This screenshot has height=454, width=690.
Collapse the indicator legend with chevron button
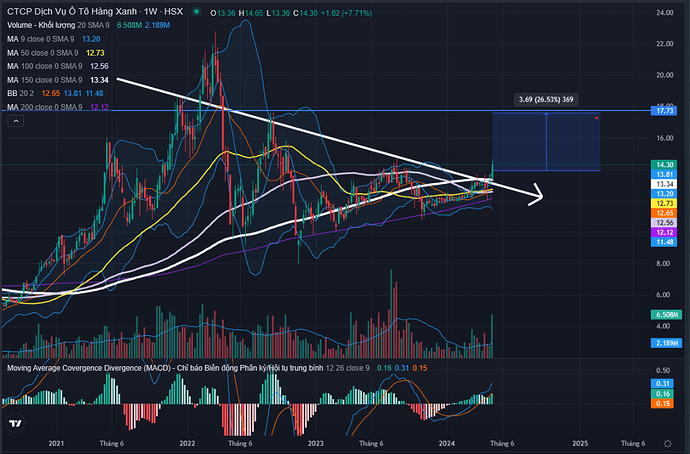click(16, 121)
